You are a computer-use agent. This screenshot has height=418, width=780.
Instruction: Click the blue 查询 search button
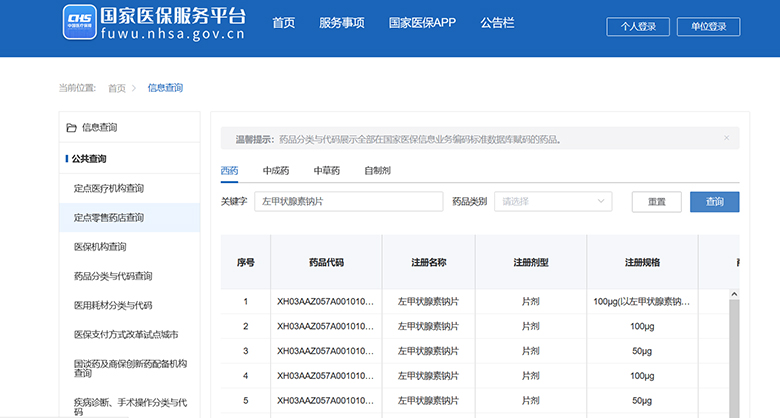714,202
